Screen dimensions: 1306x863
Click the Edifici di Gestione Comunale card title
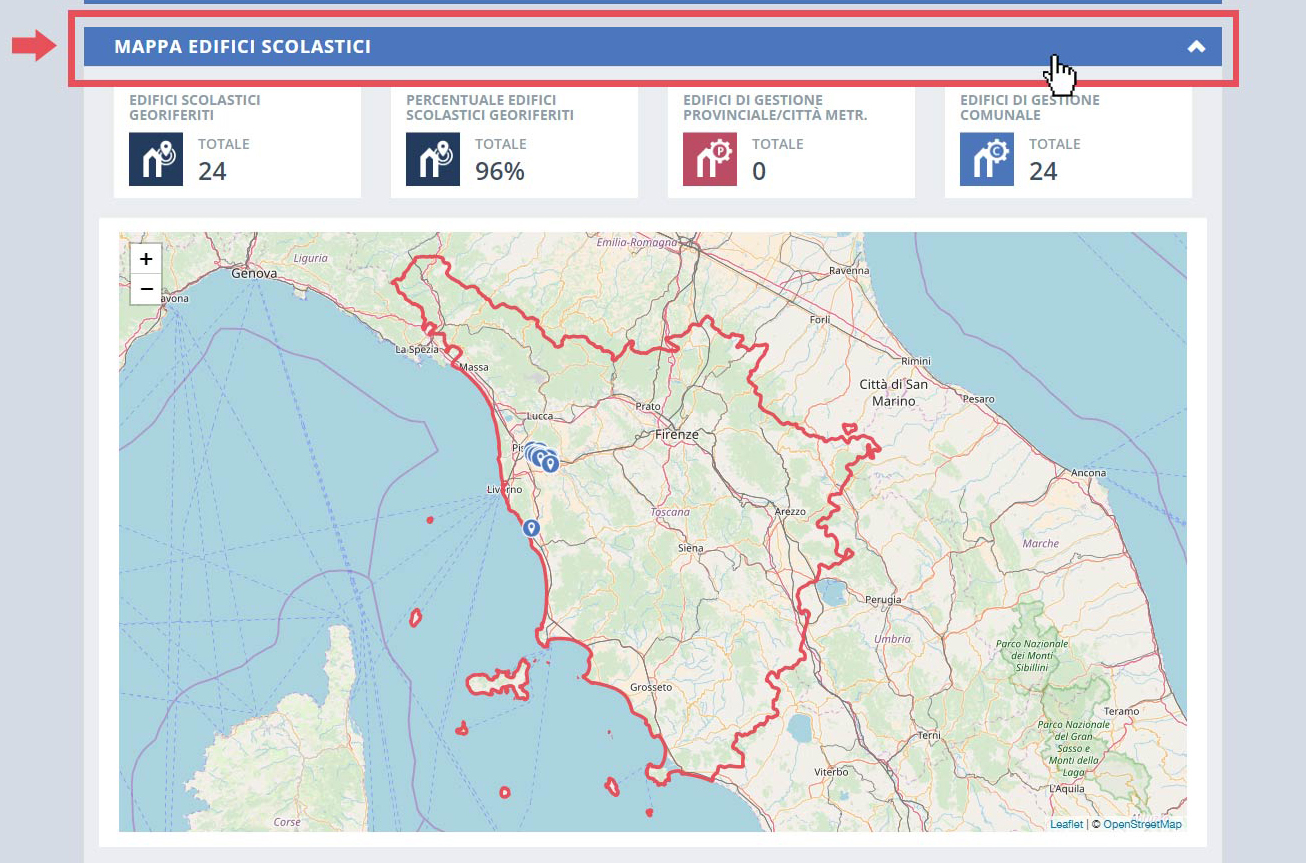1029,107
